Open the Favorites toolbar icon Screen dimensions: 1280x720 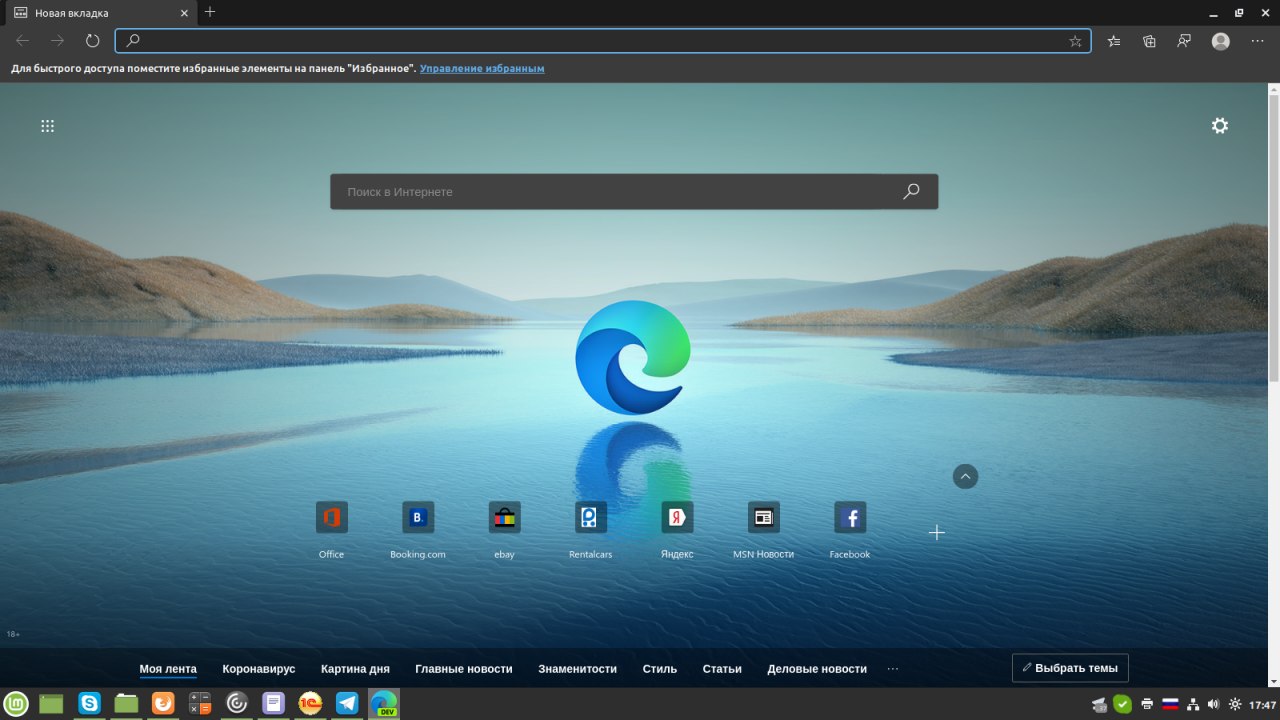1114,41
